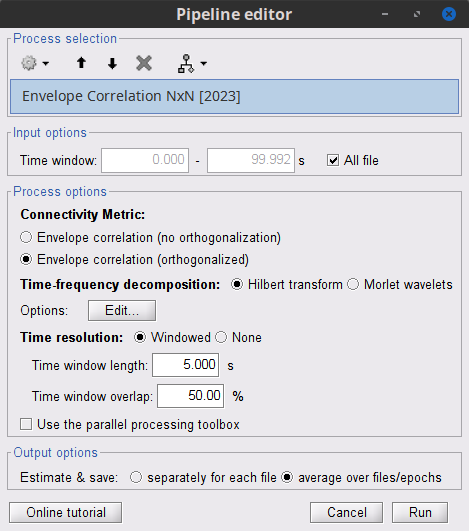Select Envelope Correlation NxN [2023] process
Viewport: 469px width, 531px height.
(234, 97)
